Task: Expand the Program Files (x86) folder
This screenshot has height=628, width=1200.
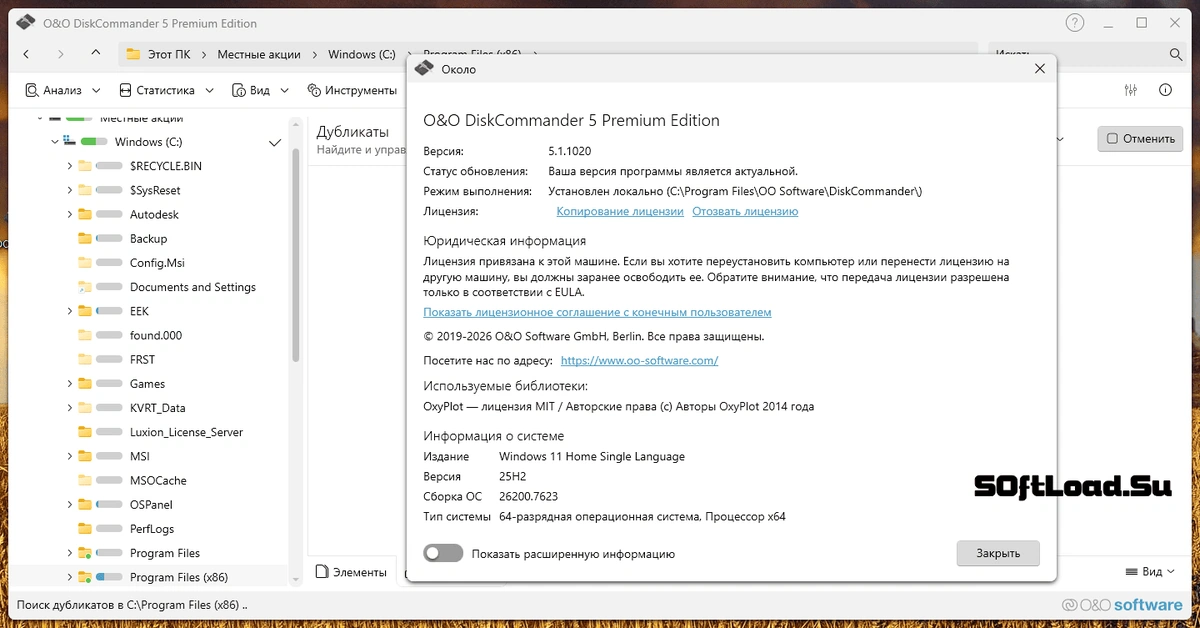Action: tap(69, 577)
